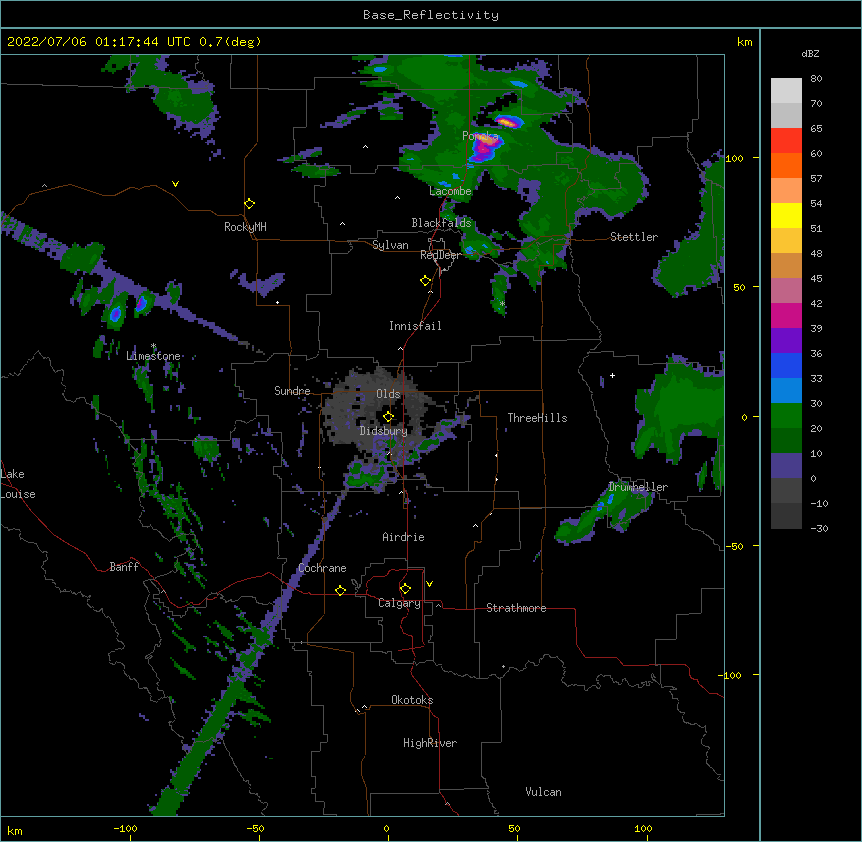The image size is (862, 842).
Task: Click the Sylvan label on the map
Action: click(390, 245)
